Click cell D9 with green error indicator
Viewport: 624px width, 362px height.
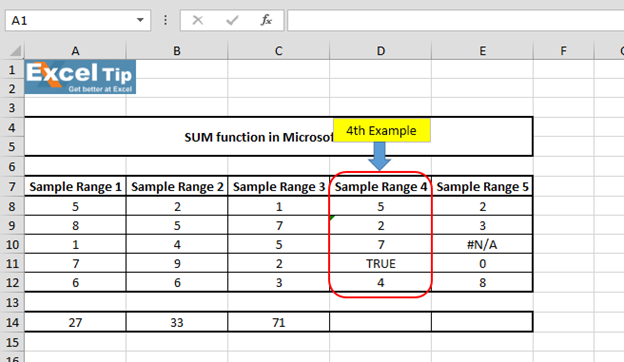click(x=381, y=225)
